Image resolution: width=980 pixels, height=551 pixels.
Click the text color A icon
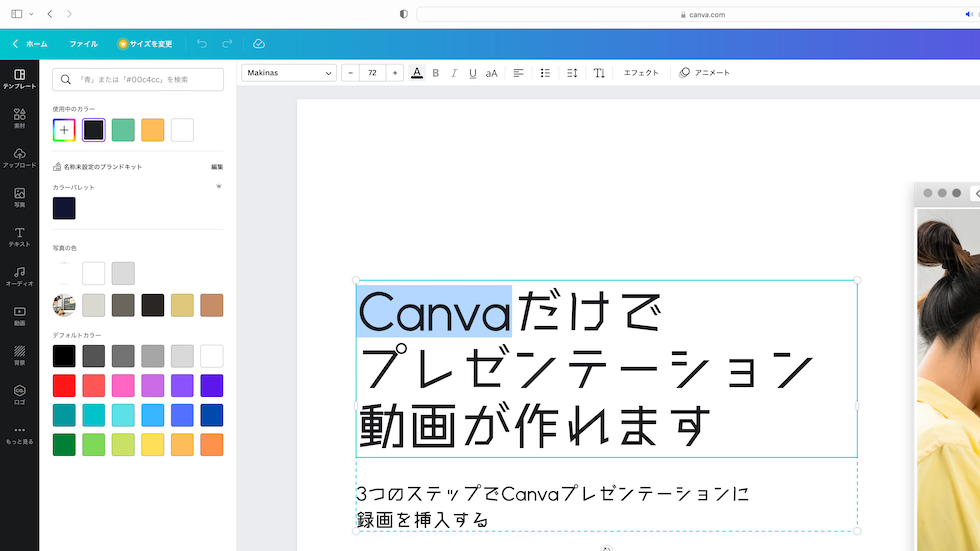[x=416, y=73]
